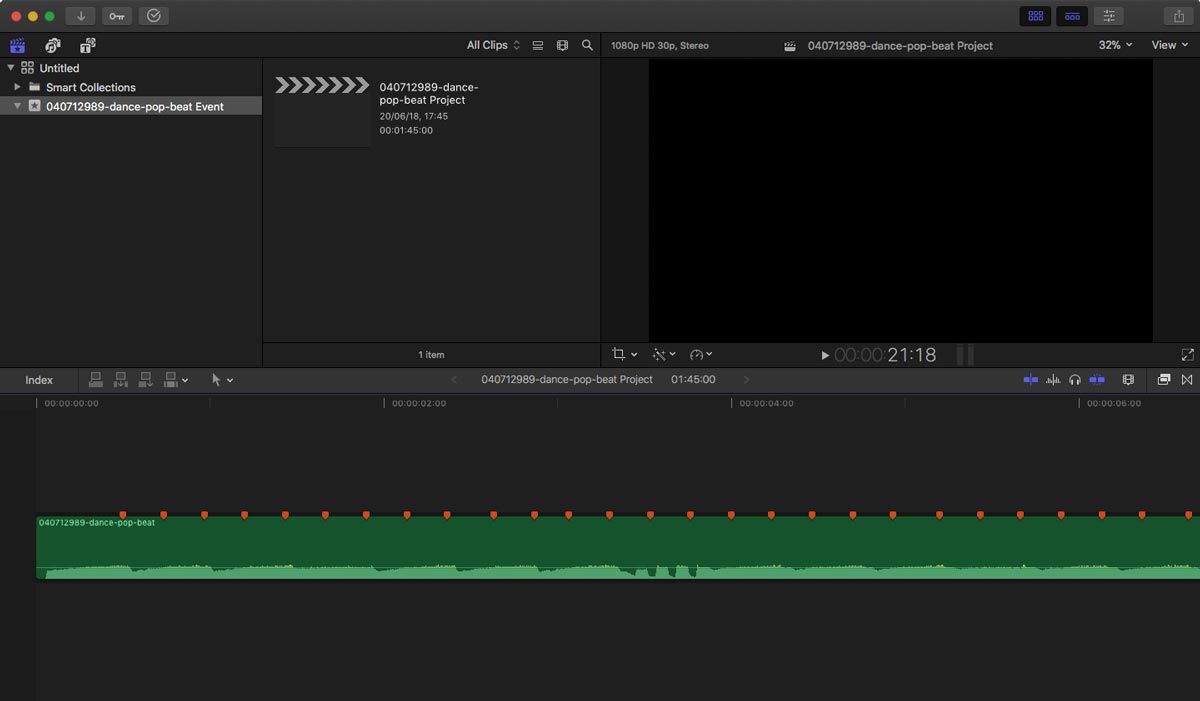
Task: Collapse the Untitled library
Action: (x=10, y=68)
